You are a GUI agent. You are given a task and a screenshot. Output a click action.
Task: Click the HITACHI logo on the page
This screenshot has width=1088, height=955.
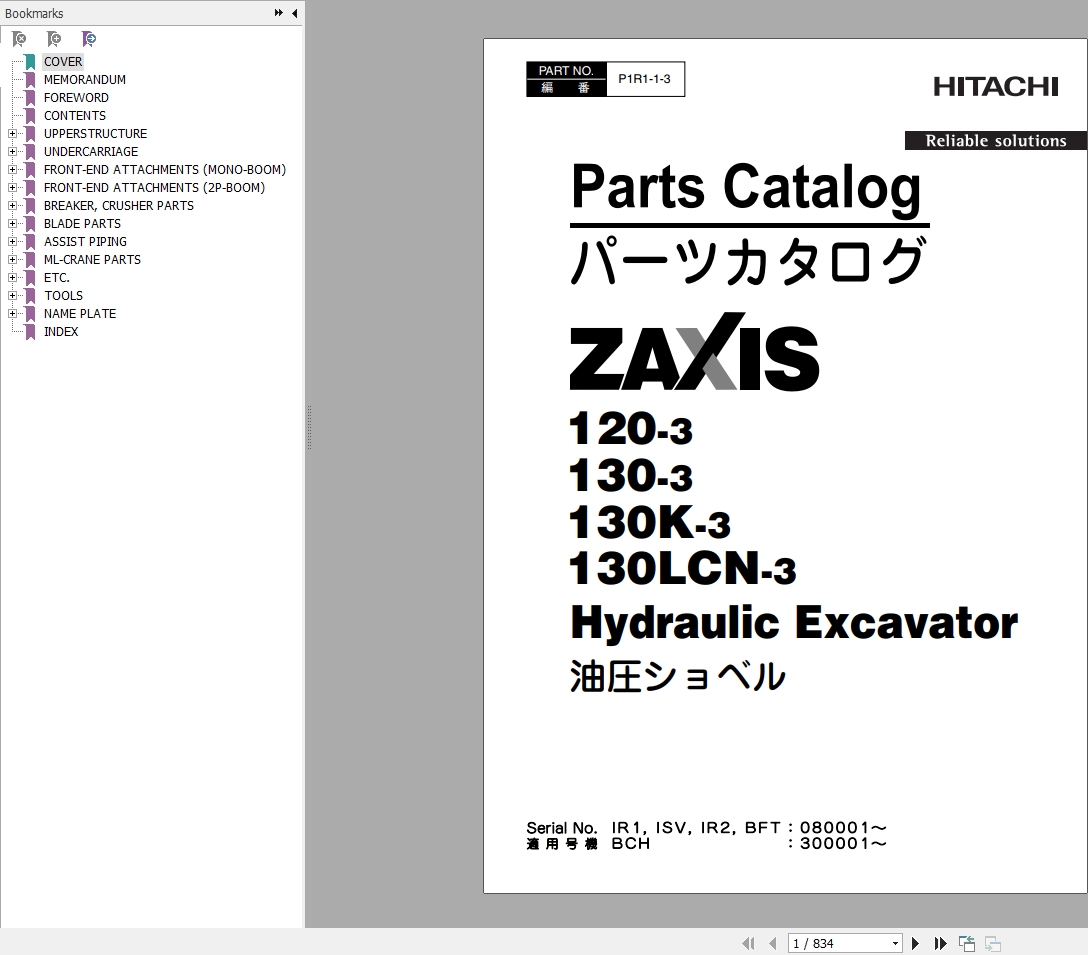point(996,87)
